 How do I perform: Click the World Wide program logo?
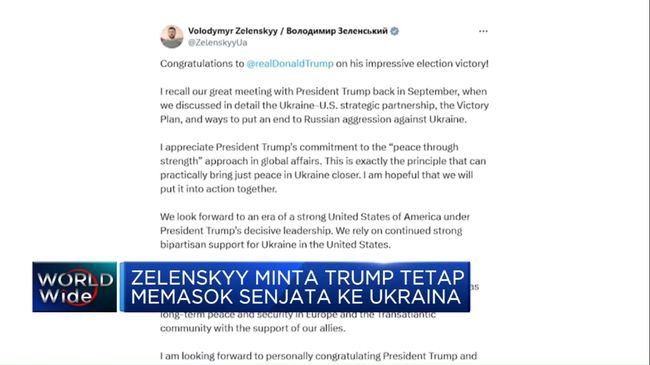[75, 287]
